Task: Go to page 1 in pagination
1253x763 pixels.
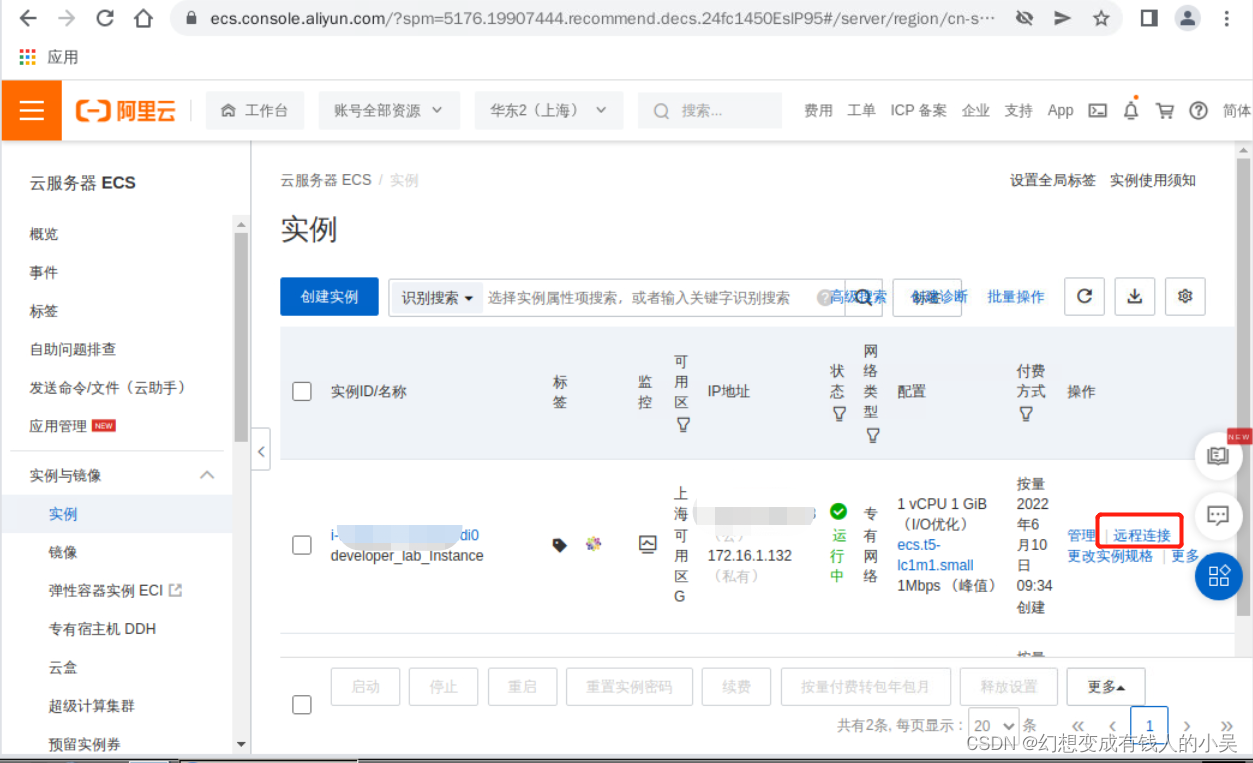Action: [x=1149, y=725]
